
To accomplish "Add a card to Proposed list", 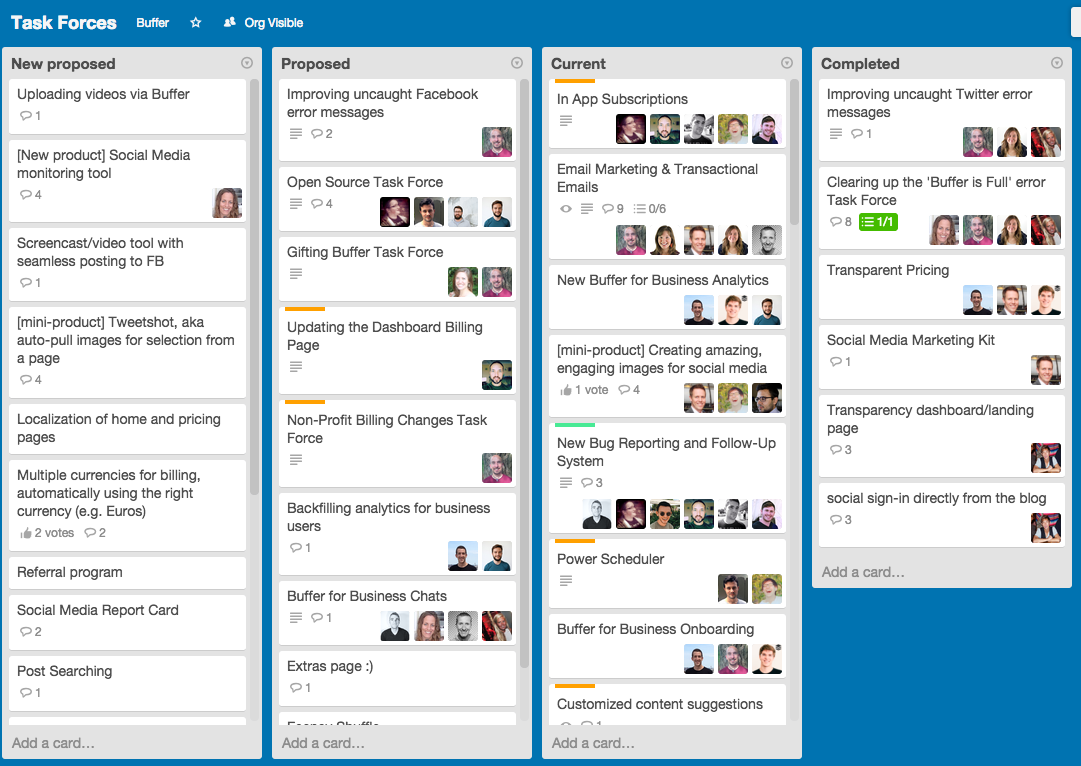I will coord(323,743).
